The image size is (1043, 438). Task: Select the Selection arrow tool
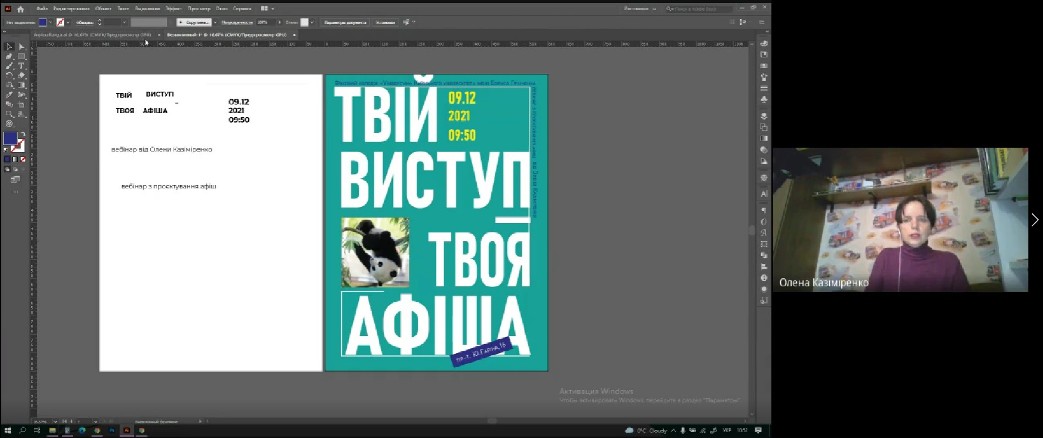tap(9, 46)
